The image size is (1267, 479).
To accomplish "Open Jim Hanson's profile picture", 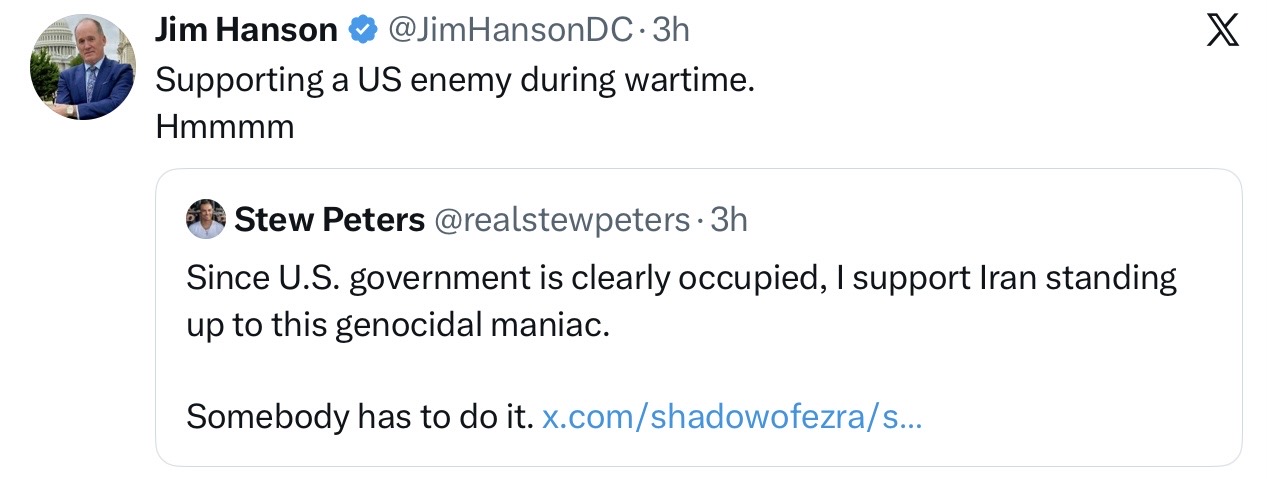I will click(x=82, y=68).
